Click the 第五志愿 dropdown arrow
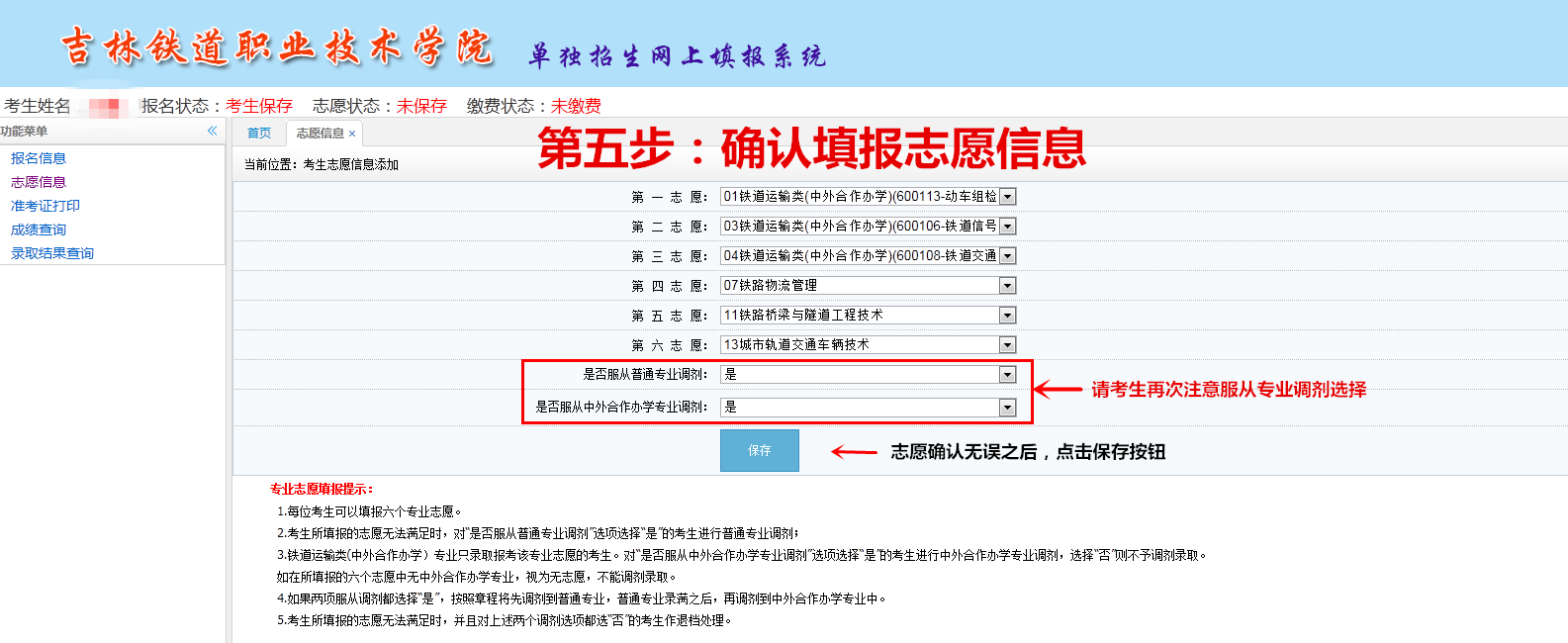 click(1007, 316)
